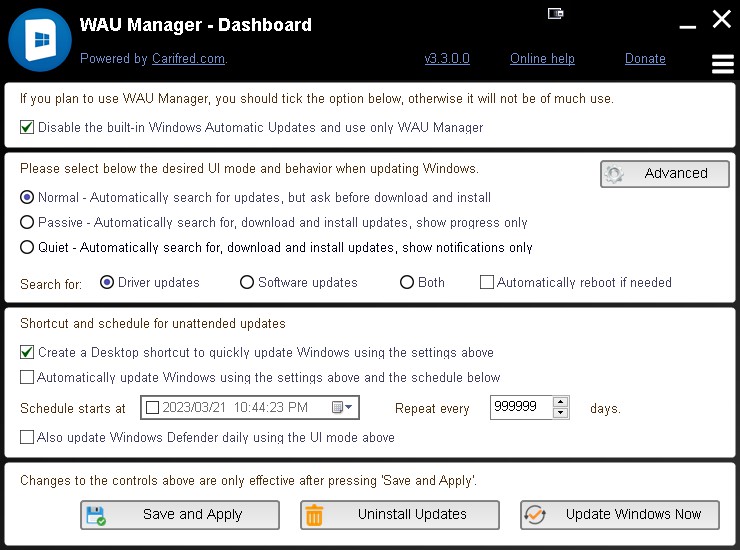Screen dimensions: 740x550
Task: Click the refresh icon for Update Windows Now
Action: pyautogui.click(x=535, y=515)
